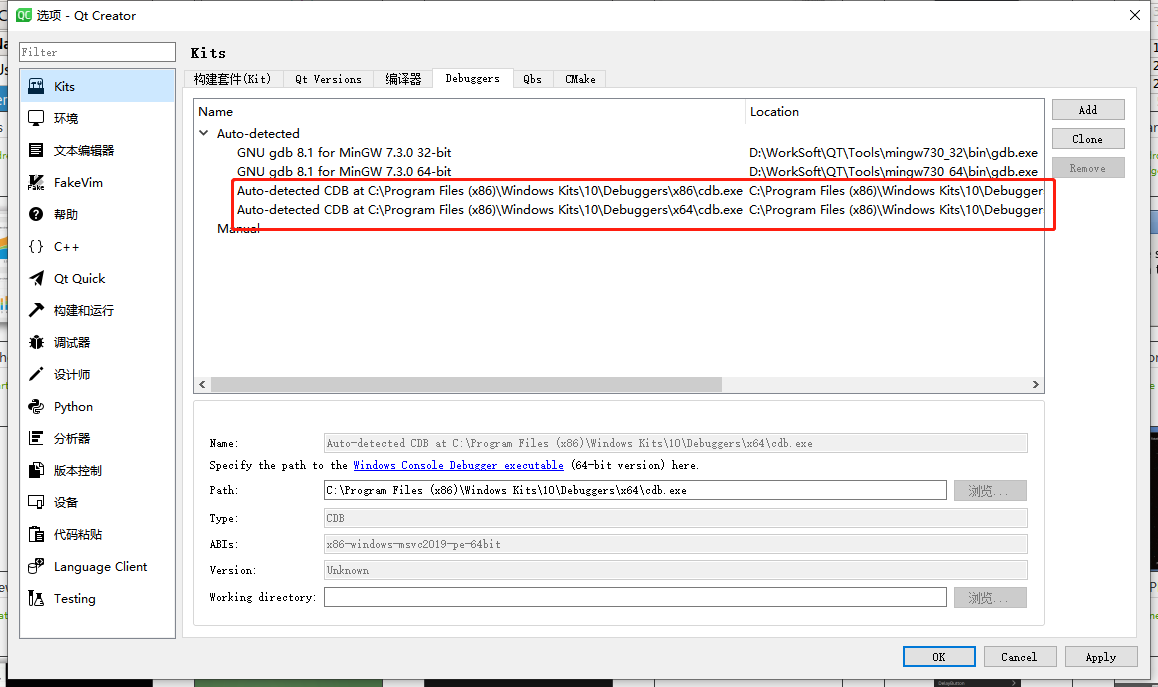Image resolution: width=1158 pixels, height=687 pixels.
Task: Click the Remove button
Action: 1088,168
